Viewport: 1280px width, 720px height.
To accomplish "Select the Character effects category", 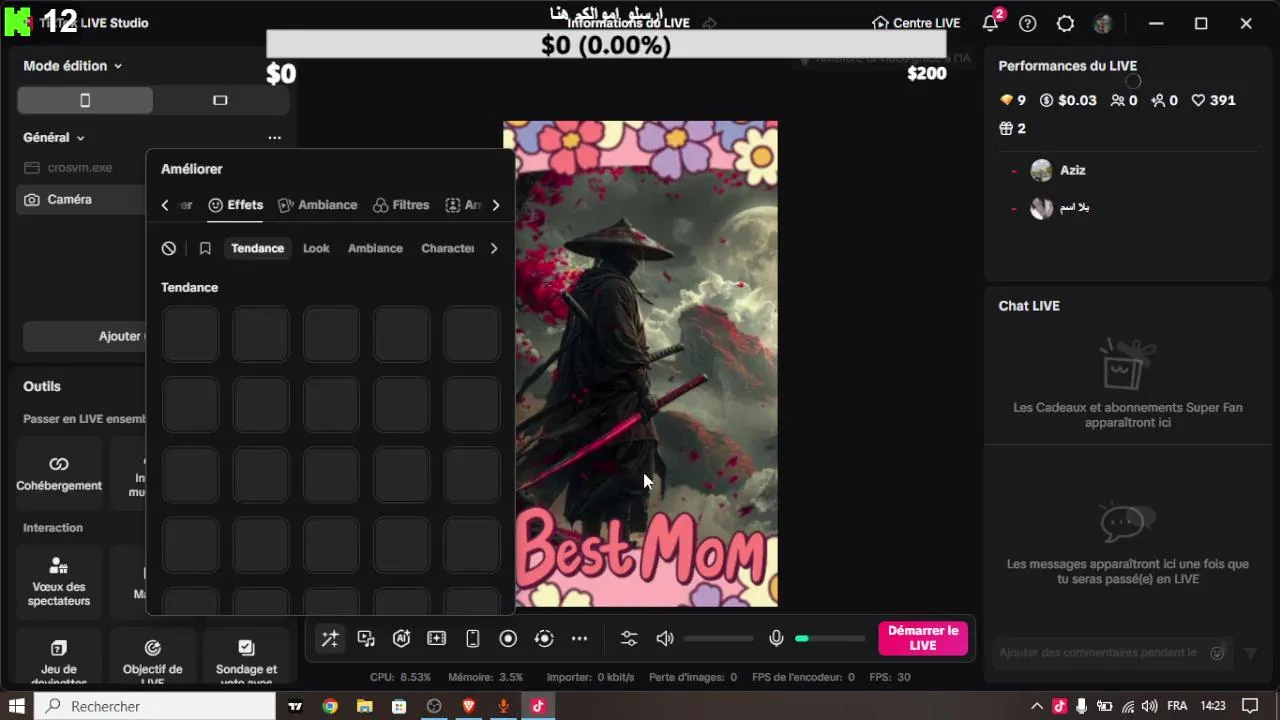I will [x=448, y=249].
